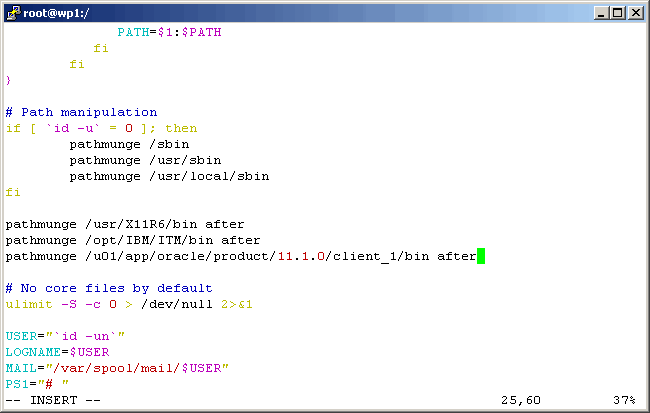This screenshot has width=650, height=413.
Task: Click the green cursor block after 'after'
Action: coord(481,257)
